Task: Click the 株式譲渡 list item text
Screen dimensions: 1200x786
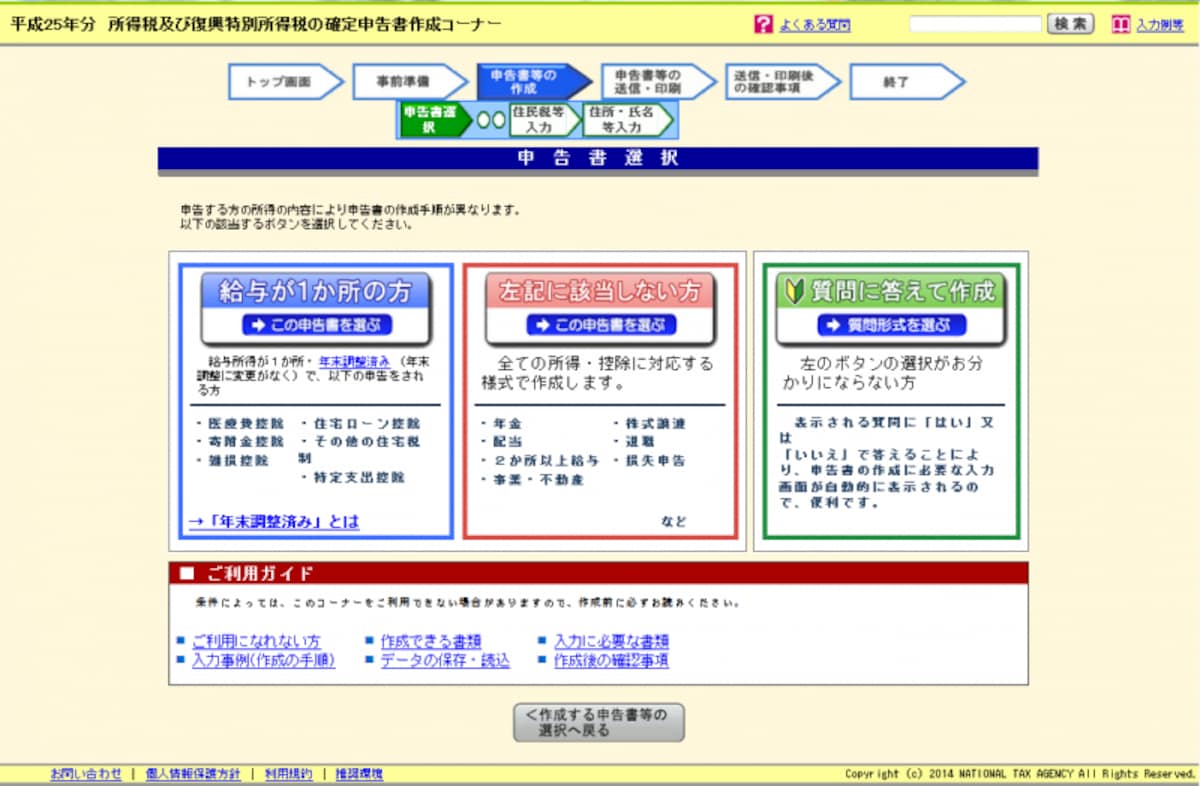Action: click(x=654, y=424)
